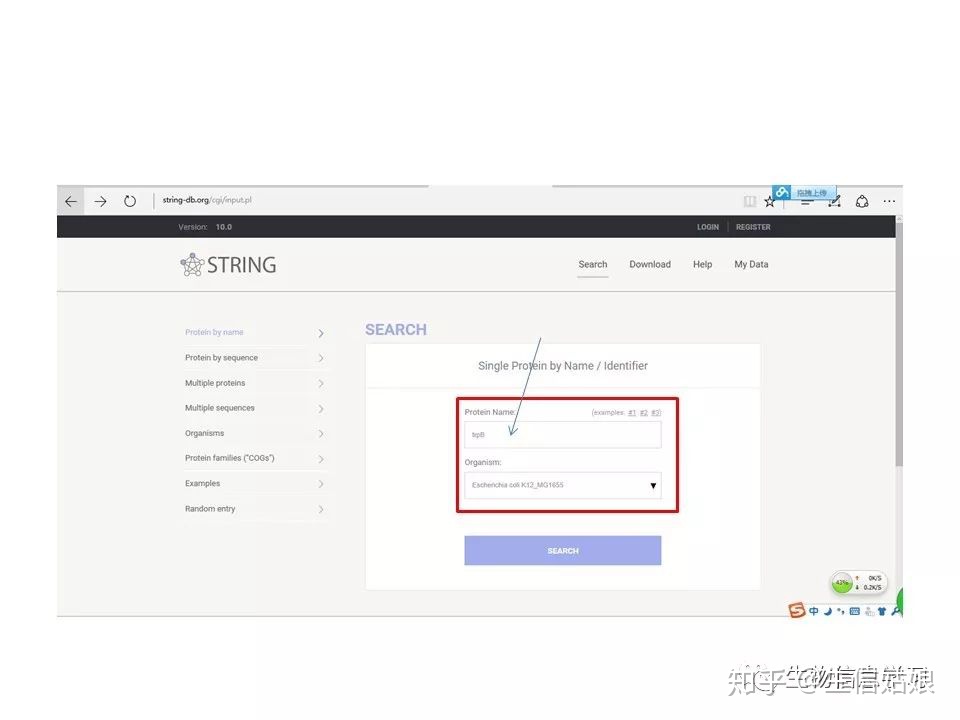
Task: Click the Sogou input method S icon
Action: coord(797,610)
